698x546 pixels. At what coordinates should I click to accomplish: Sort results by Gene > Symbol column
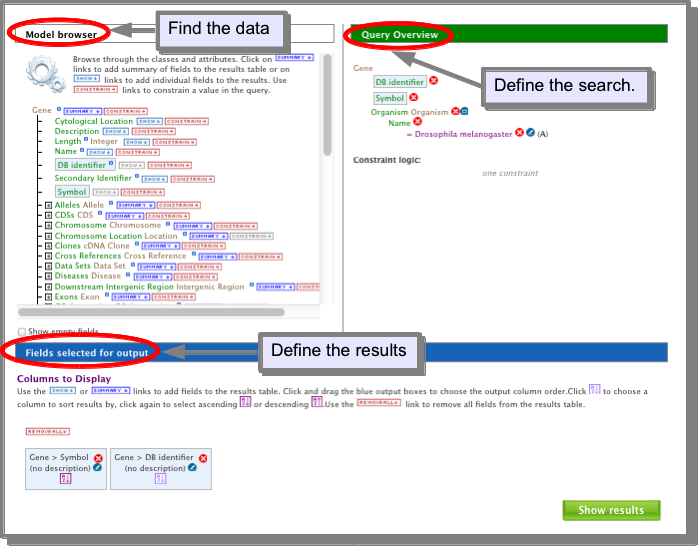[x=65, y=479]
